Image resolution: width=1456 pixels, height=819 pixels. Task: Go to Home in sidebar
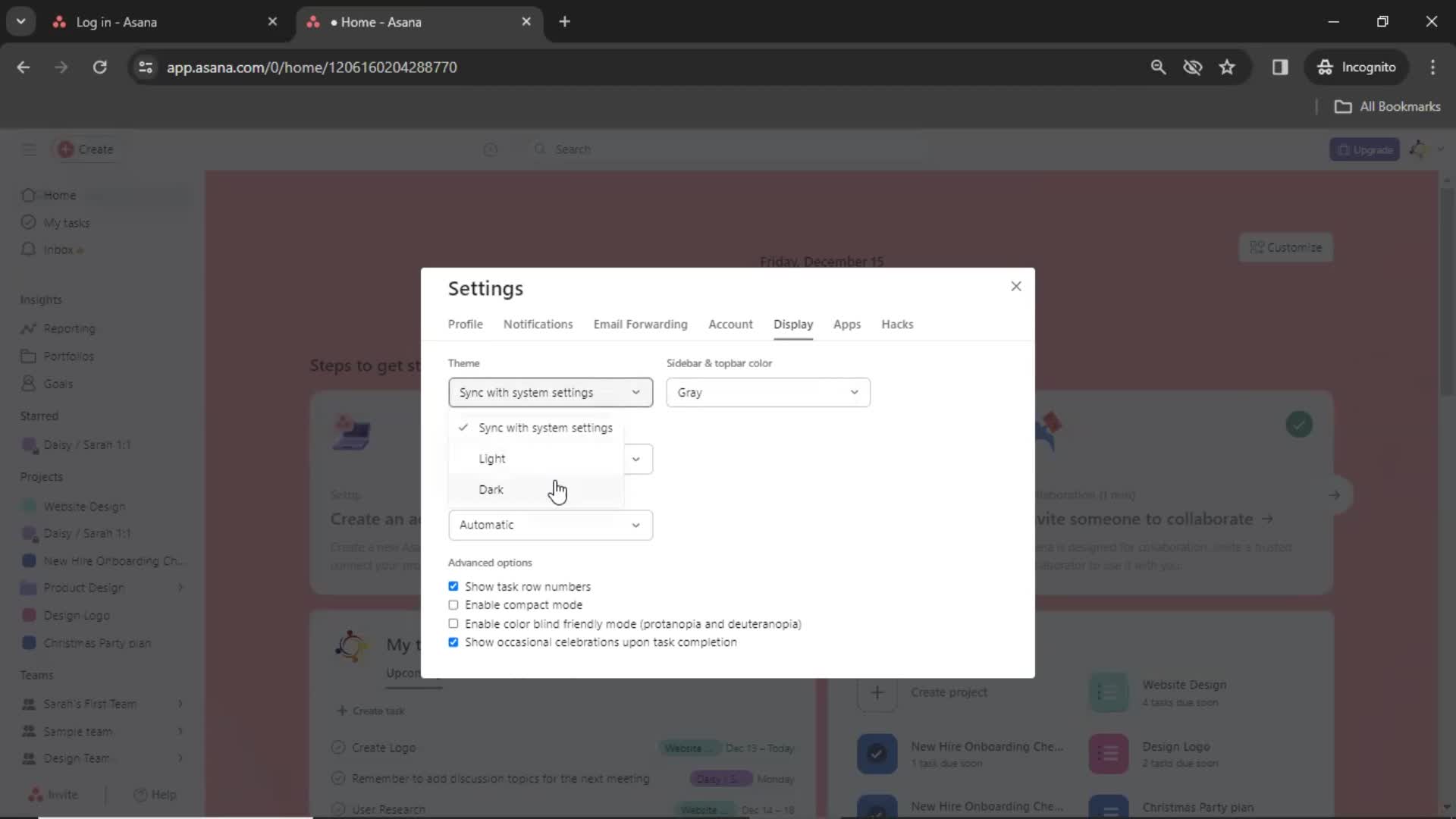coord(59,195)
